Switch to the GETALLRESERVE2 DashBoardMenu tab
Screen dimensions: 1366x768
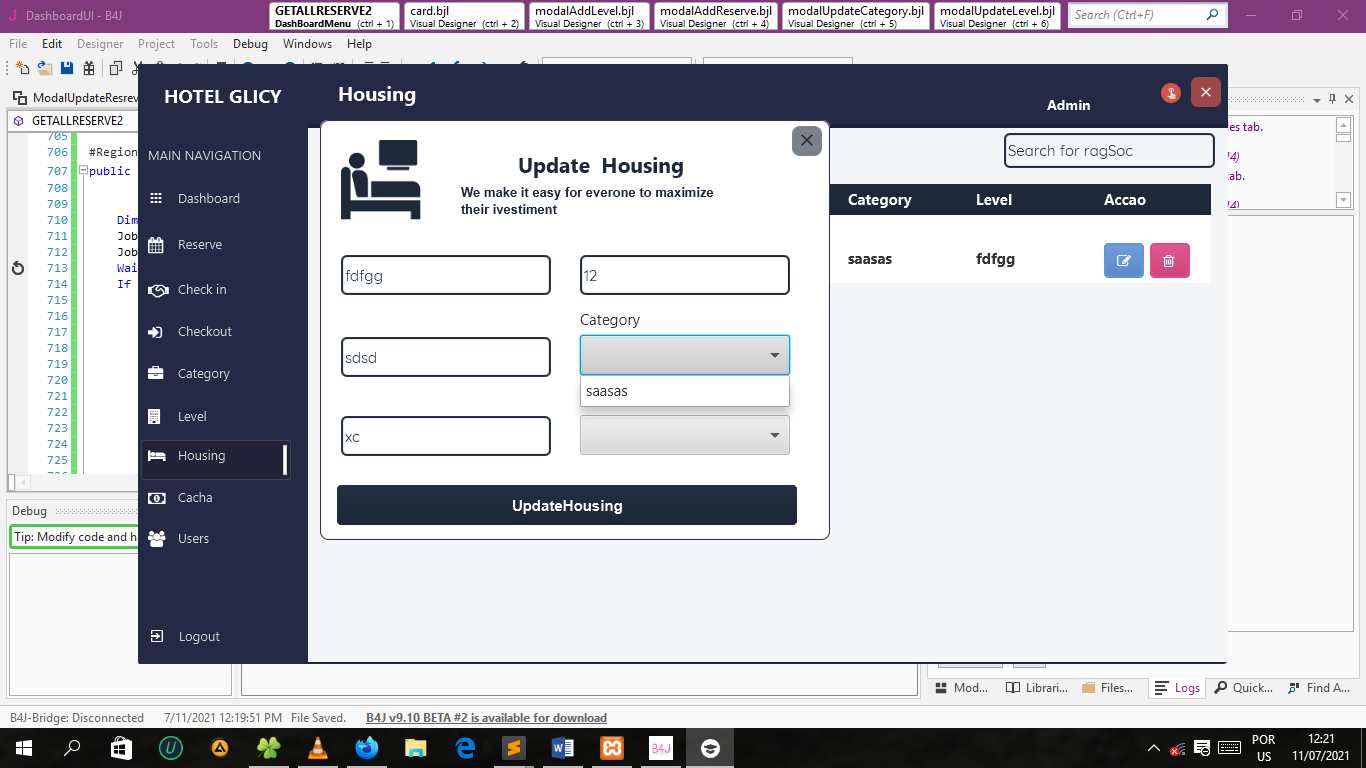coord(335,16)
